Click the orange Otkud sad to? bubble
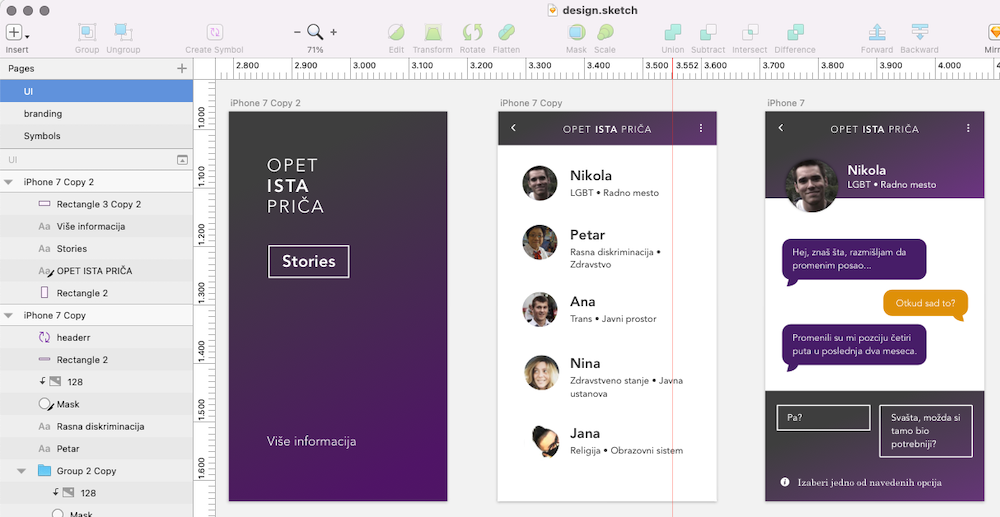1000x517 pixels. coord(925,303)
